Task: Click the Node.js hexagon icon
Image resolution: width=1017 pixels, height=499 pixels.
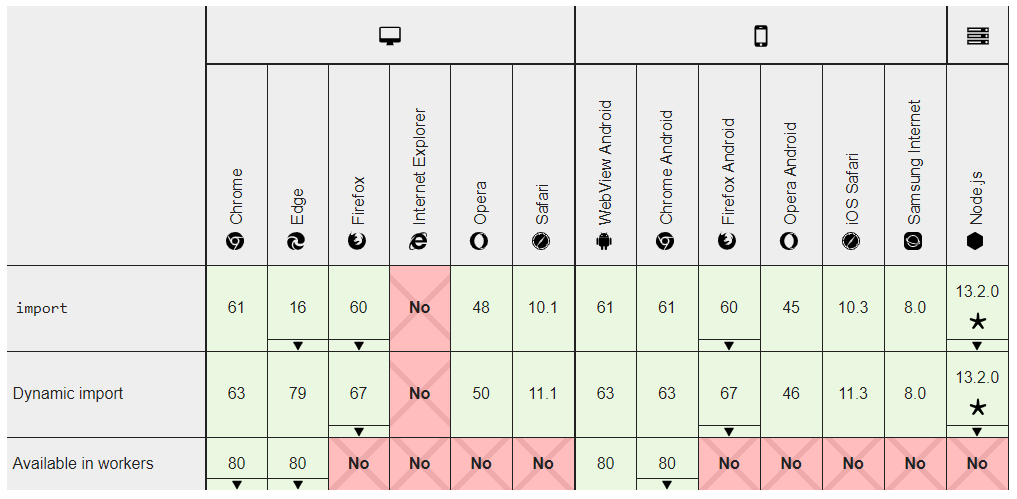Action: click(x=977, y=241)
